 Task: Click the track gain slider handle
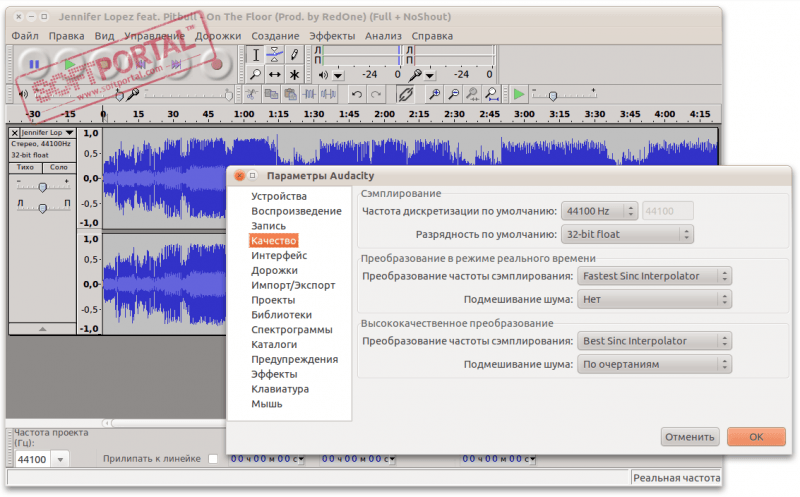click(x=42, y=187)
